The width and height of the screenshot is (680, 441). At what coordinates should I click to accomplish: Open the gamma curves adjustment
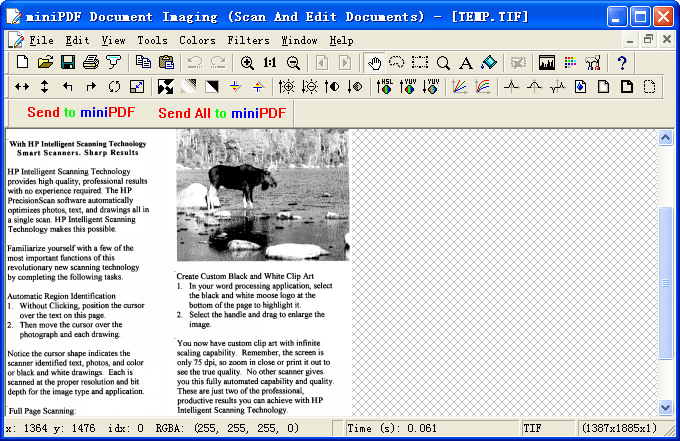(483, 87)
